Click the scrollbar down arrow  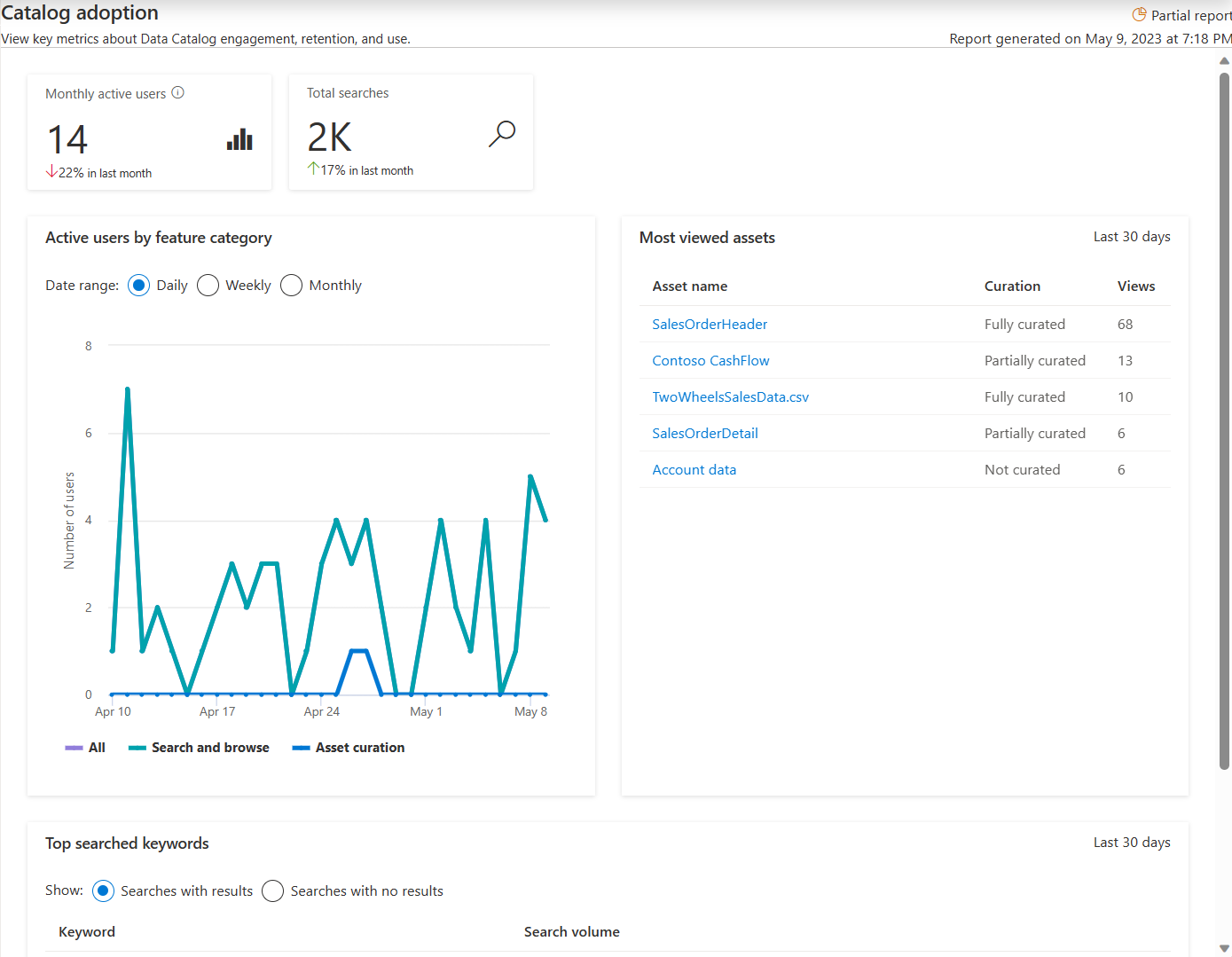pyautogui.click(x=1224, y=948)
